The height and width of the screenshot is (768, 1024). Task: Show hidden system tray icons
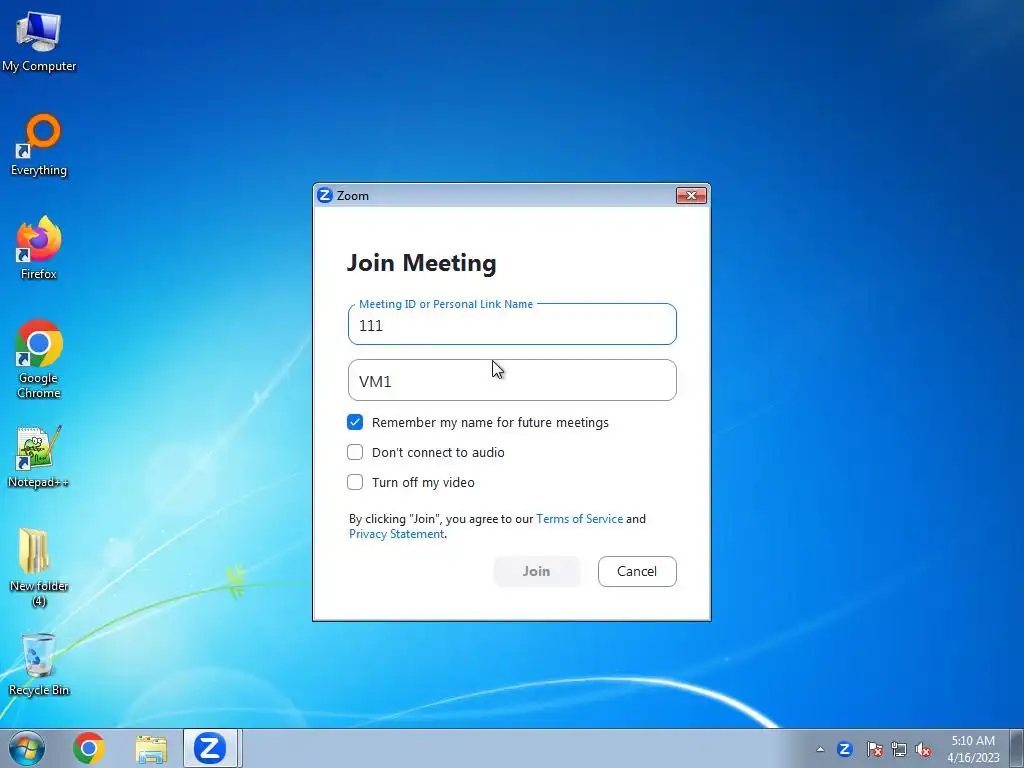[x=820, y=750]
